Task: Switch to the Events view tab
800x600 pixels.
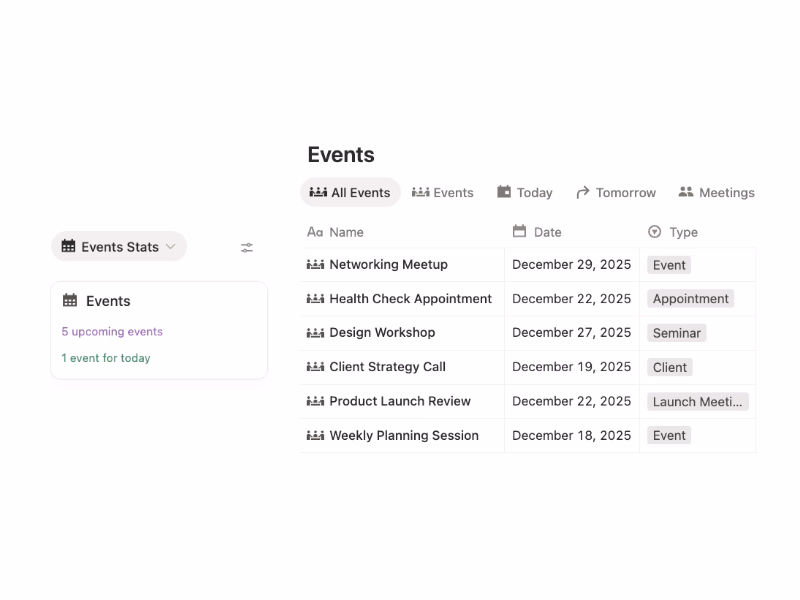Action: pos(443,192)
